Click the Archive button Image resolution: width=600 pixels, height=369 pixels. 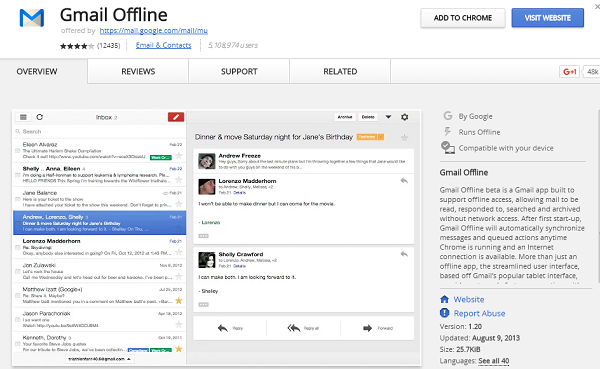point(345,117)
